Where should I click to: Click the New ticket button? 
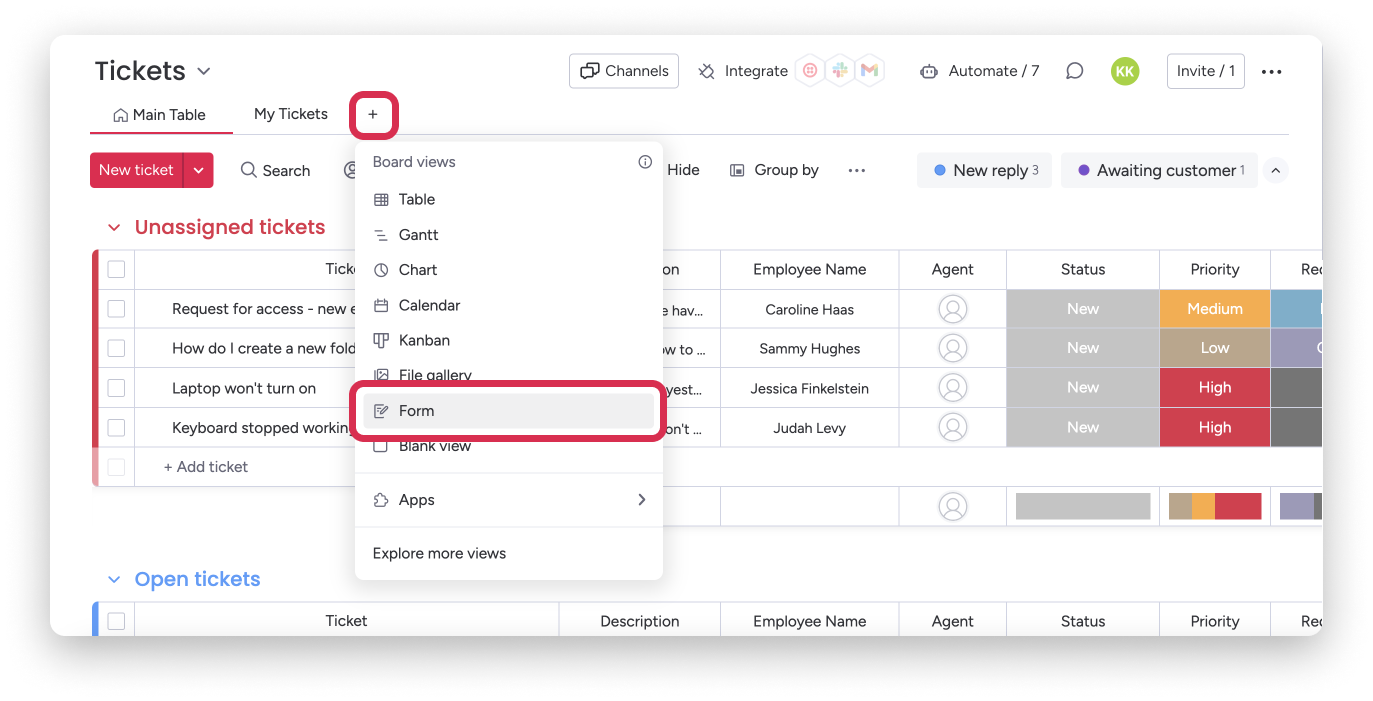coord(137,170)
